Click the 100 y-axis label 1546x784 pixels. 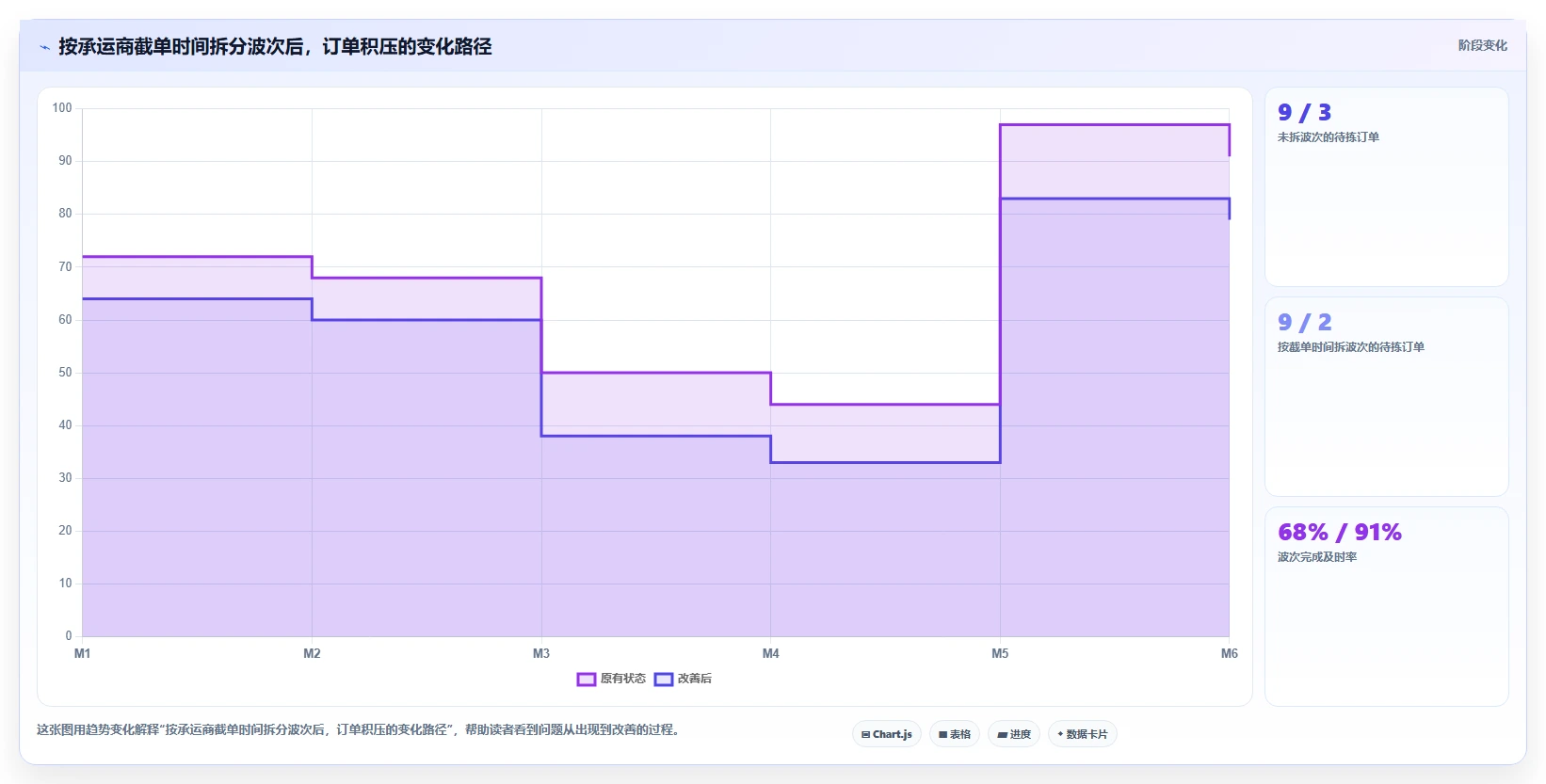click(62, 108)
